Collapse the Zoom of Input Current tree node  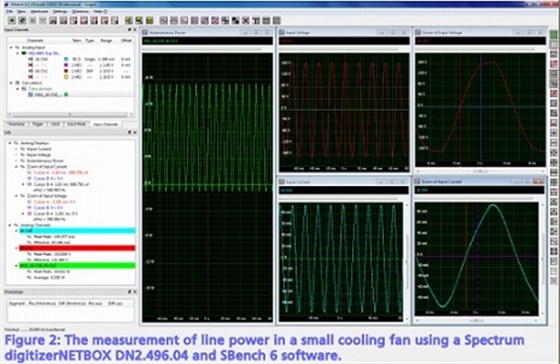pyautogui.click(x=16, y=166)
